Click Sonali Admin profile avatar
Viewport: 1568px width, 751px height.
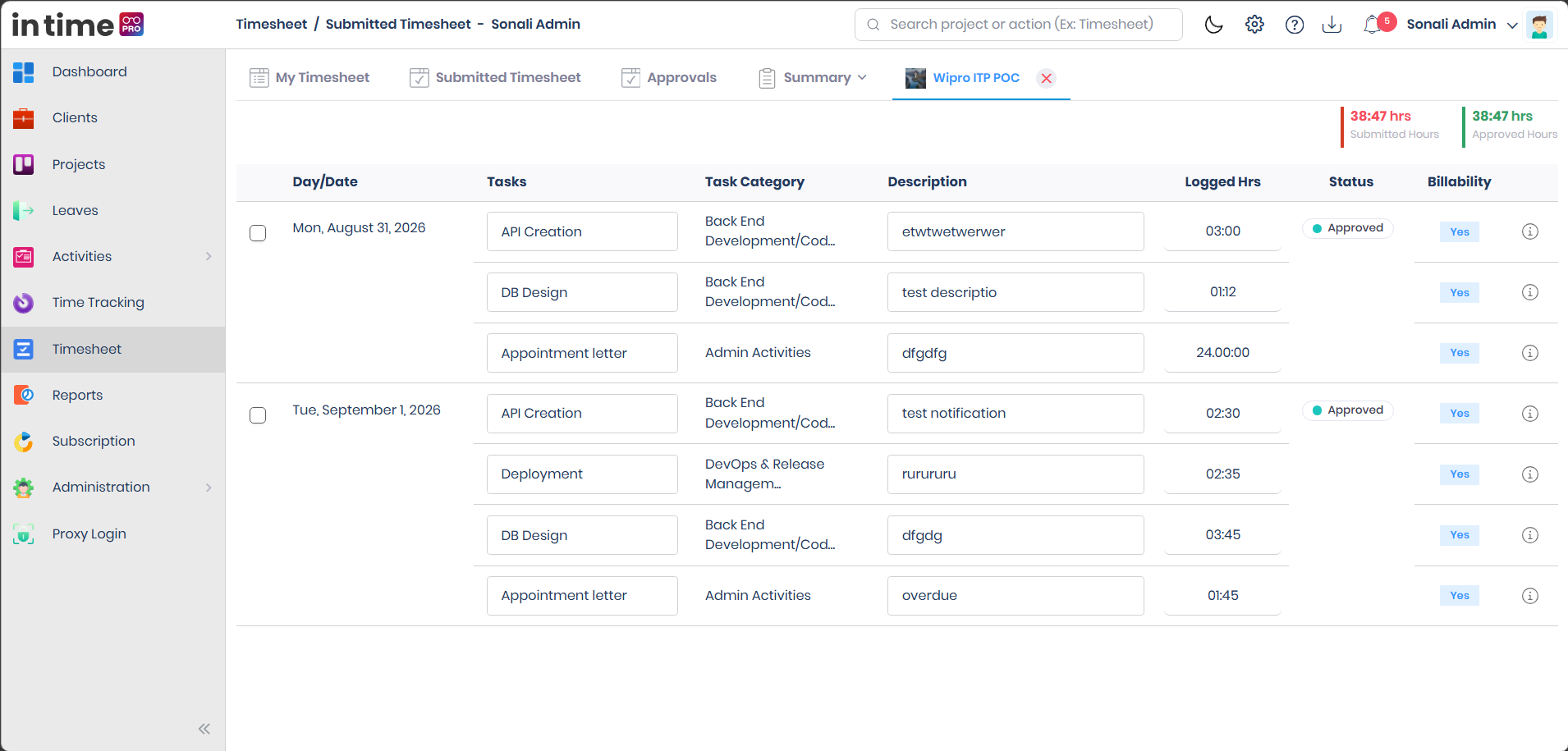point(1539,25)
